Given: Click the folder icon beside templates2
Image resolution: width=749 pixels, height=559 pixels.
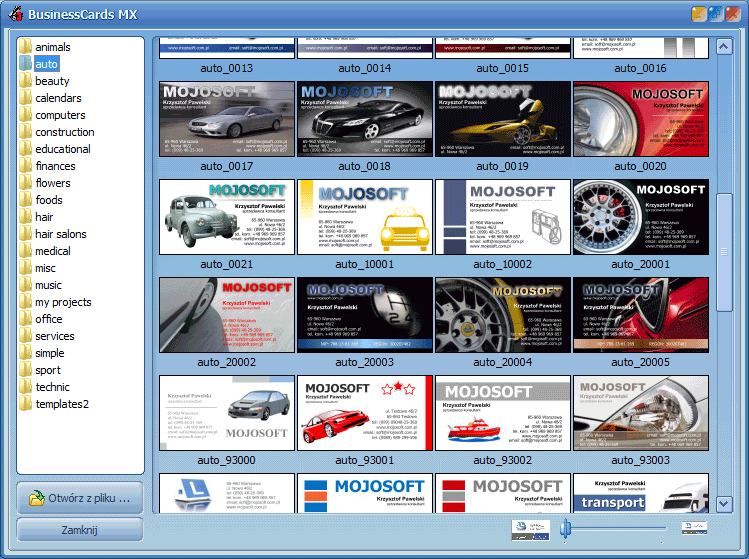Looking at the screenshot, I should click(25, 404).
